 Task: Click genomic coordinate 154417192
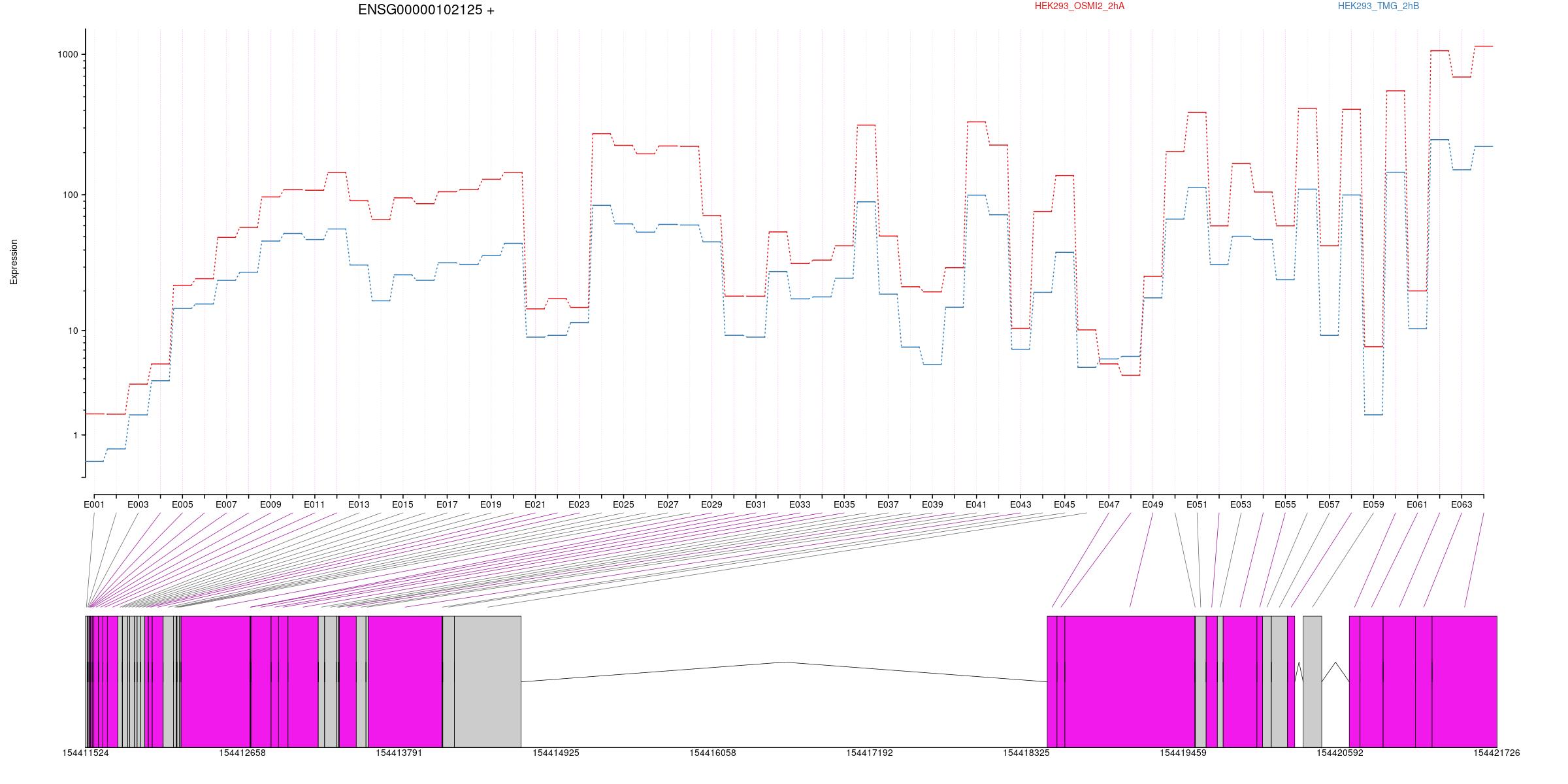(870, 753)
